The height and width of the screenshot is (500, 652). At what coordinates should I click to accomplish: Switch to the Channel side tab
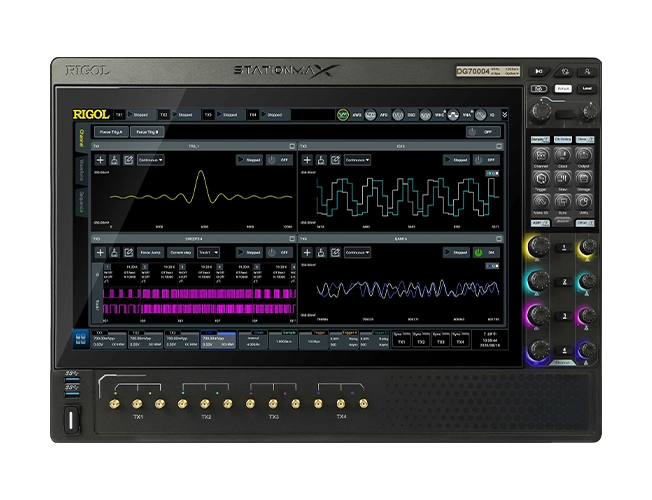pos(82,138)
